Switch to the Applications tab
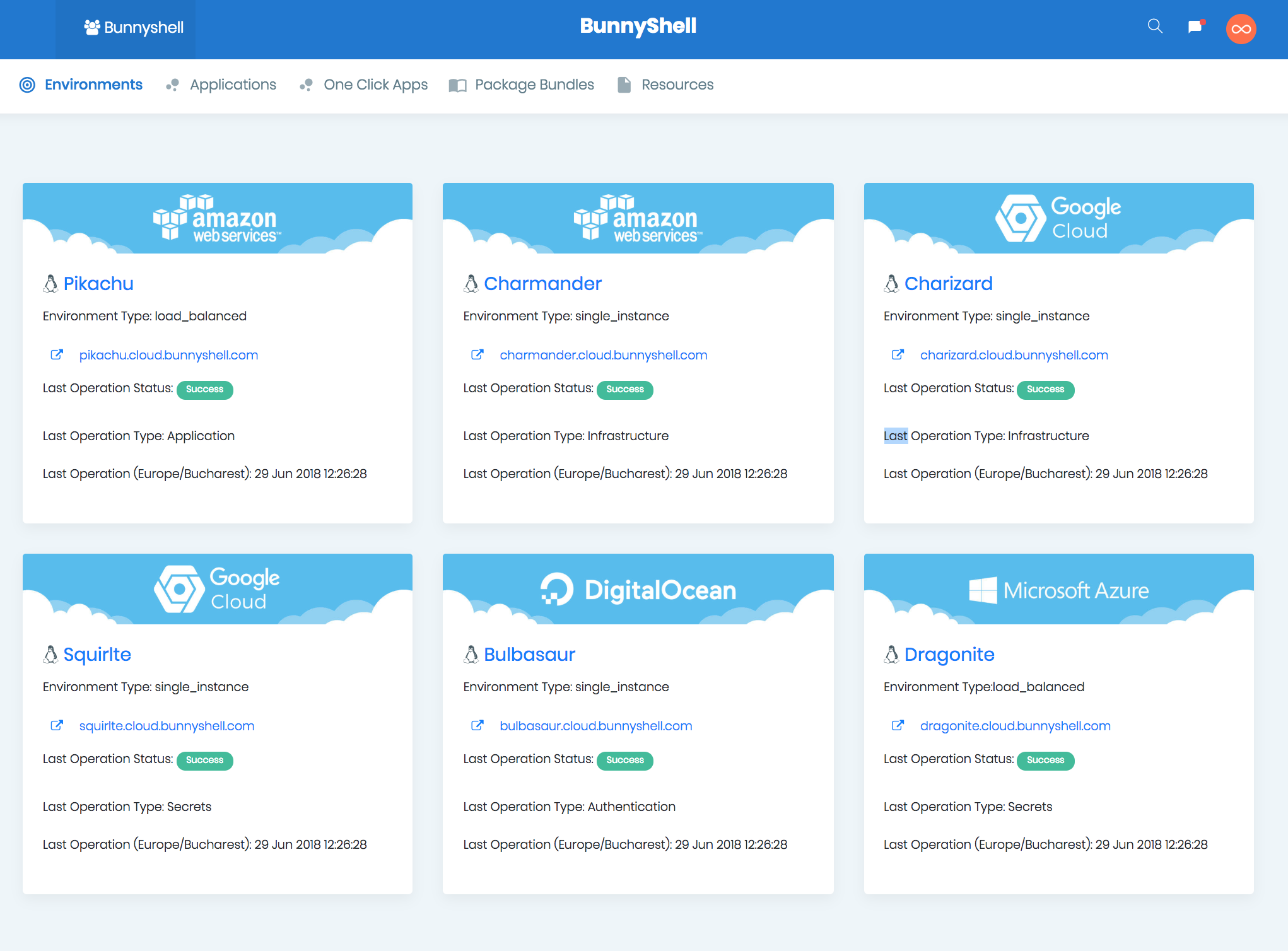 click(232, 85)
